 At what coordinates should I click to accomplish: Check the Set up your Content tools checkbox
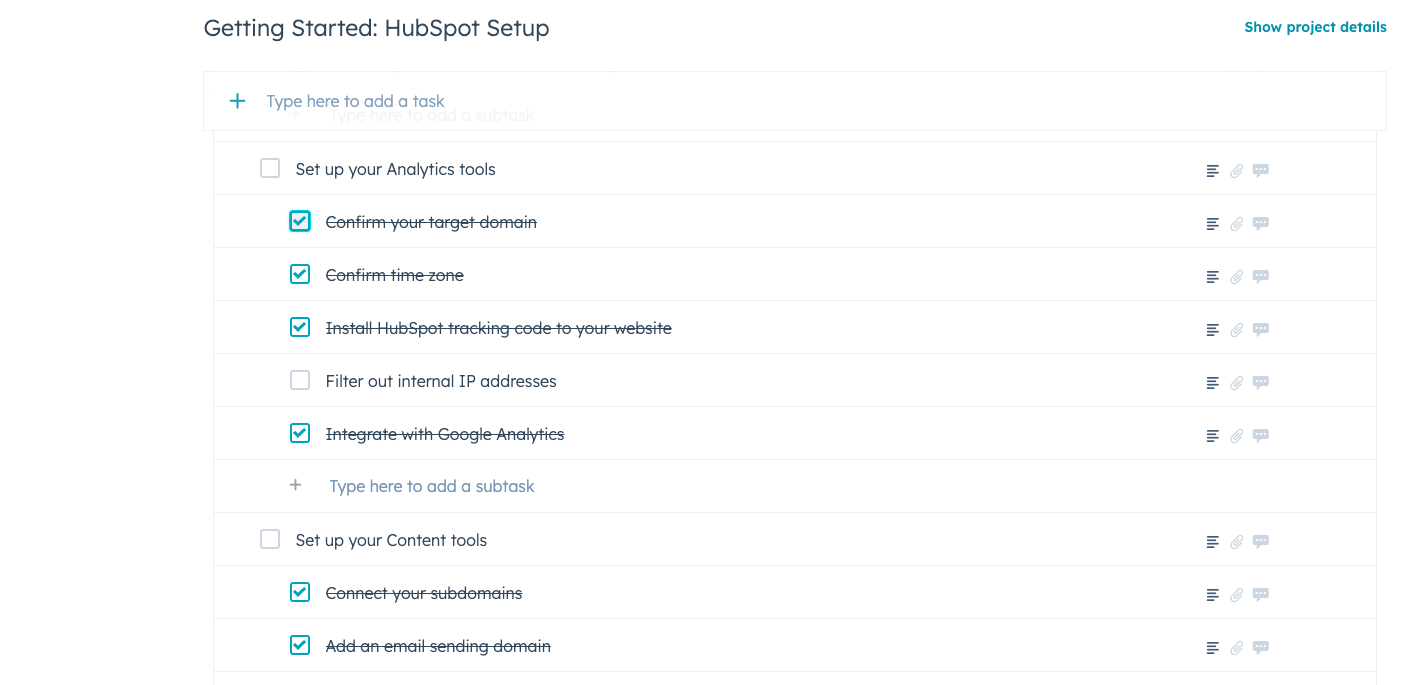pos(270,539)
